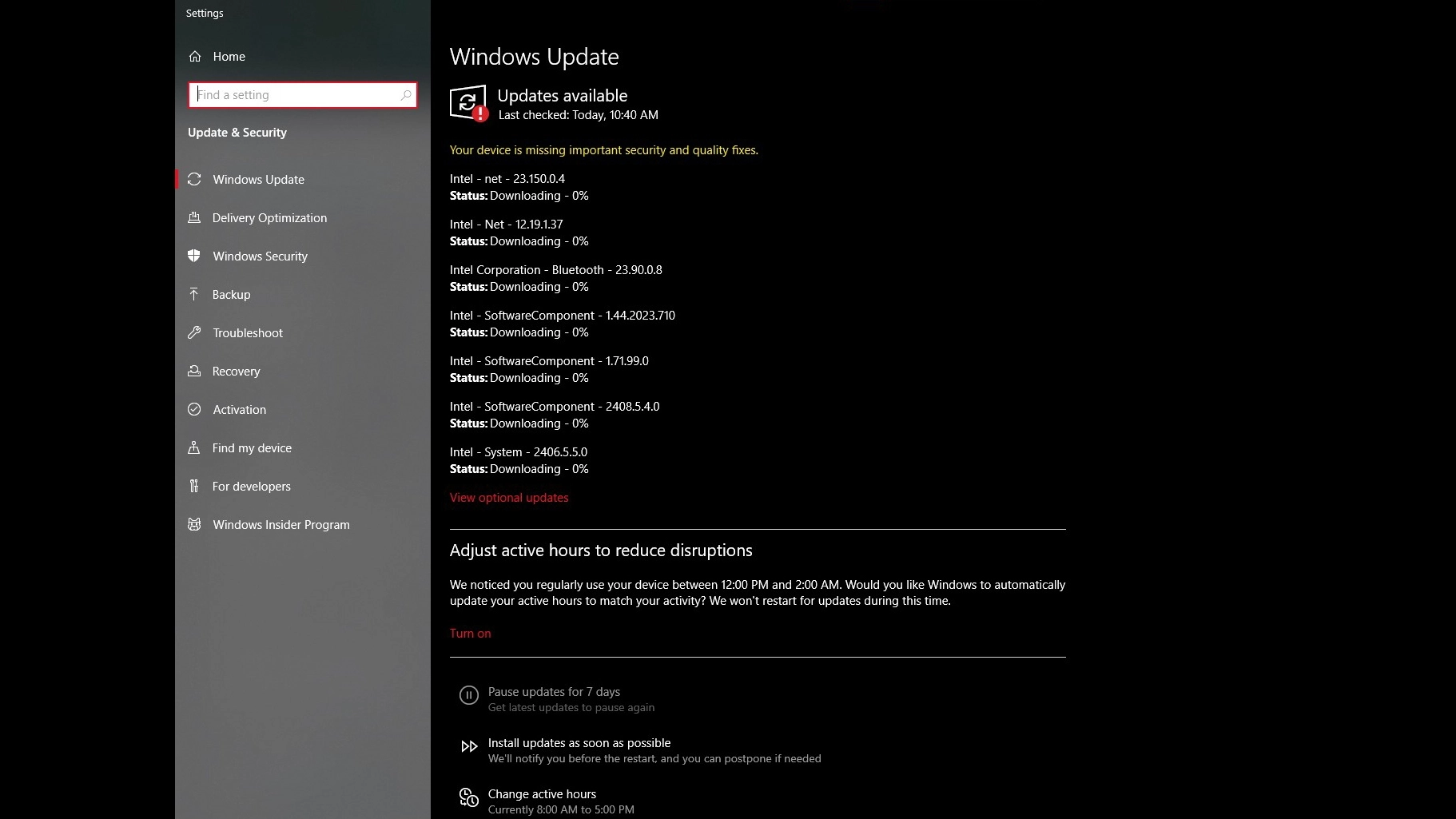
Task: Open Find my device settings
Action: [302, 447]
